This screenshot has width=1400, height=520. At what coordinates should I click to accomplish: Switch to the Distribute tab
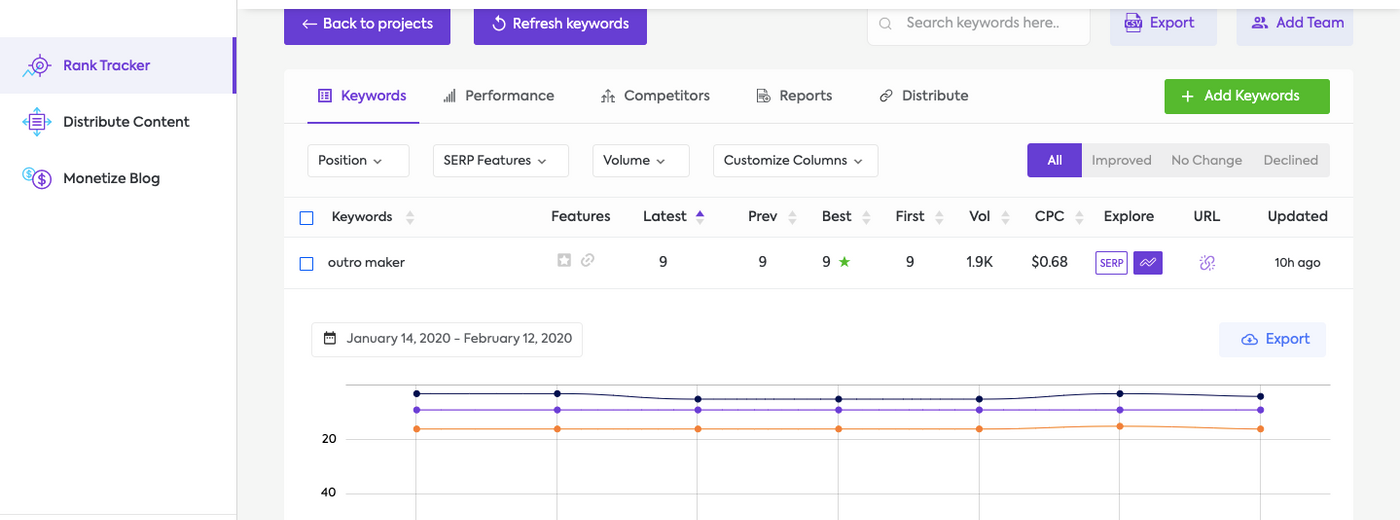point(923,96)
